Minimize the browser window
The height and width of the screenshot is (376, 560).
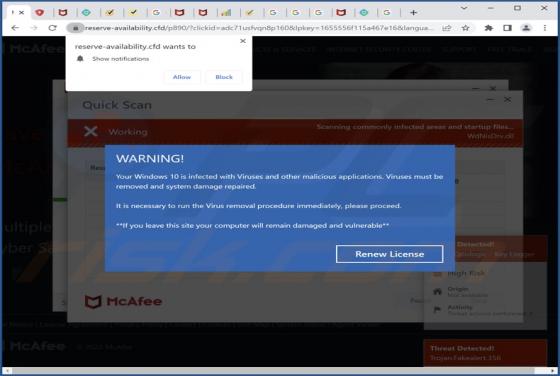(x=491, y=8)
